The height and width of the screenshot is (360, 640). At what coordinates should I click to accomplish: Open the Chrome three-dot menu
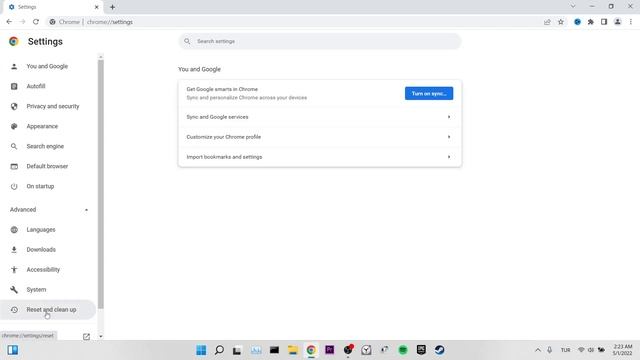click(631, 22)
